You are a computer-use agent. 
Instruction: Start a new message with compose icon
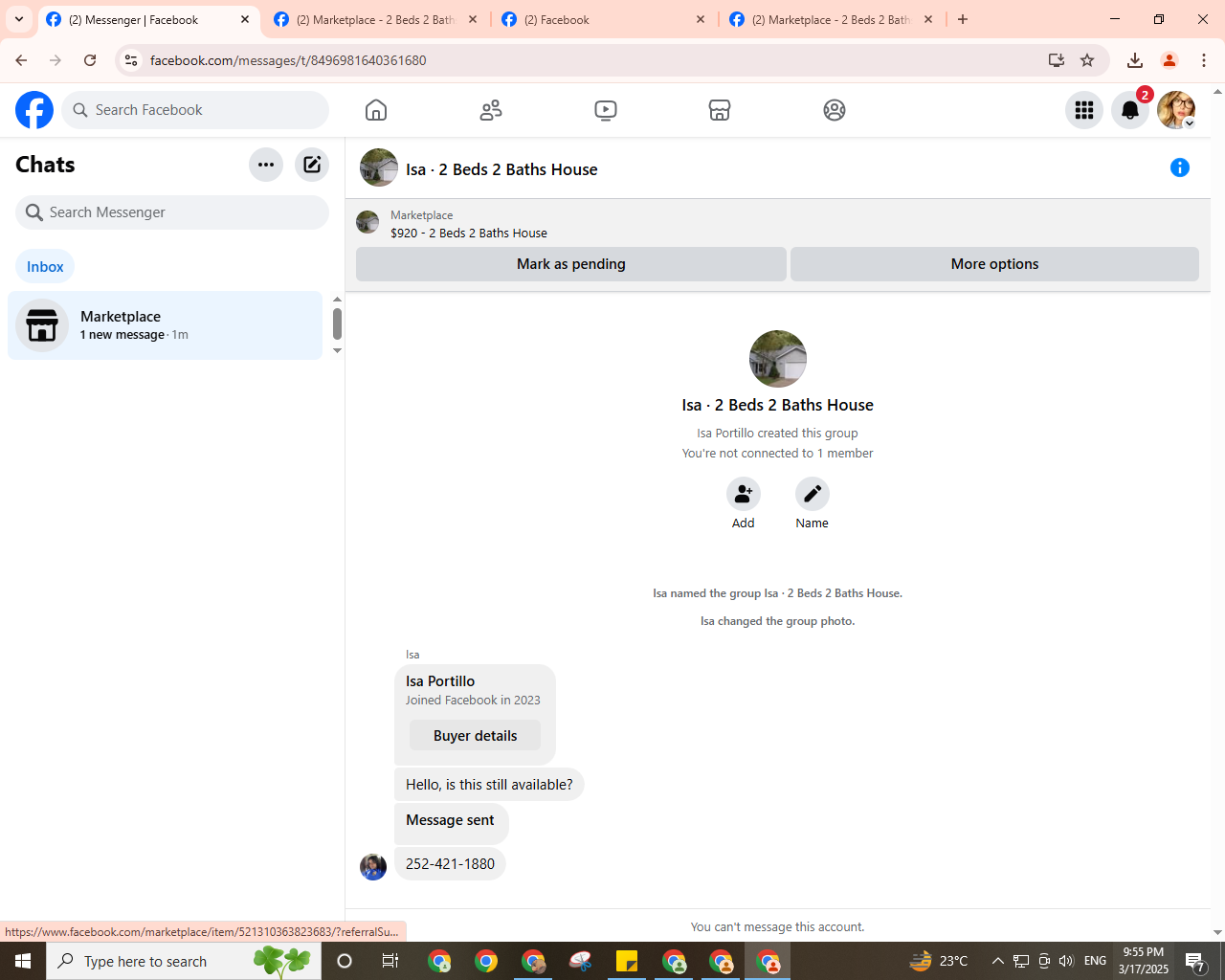(312, 165)
